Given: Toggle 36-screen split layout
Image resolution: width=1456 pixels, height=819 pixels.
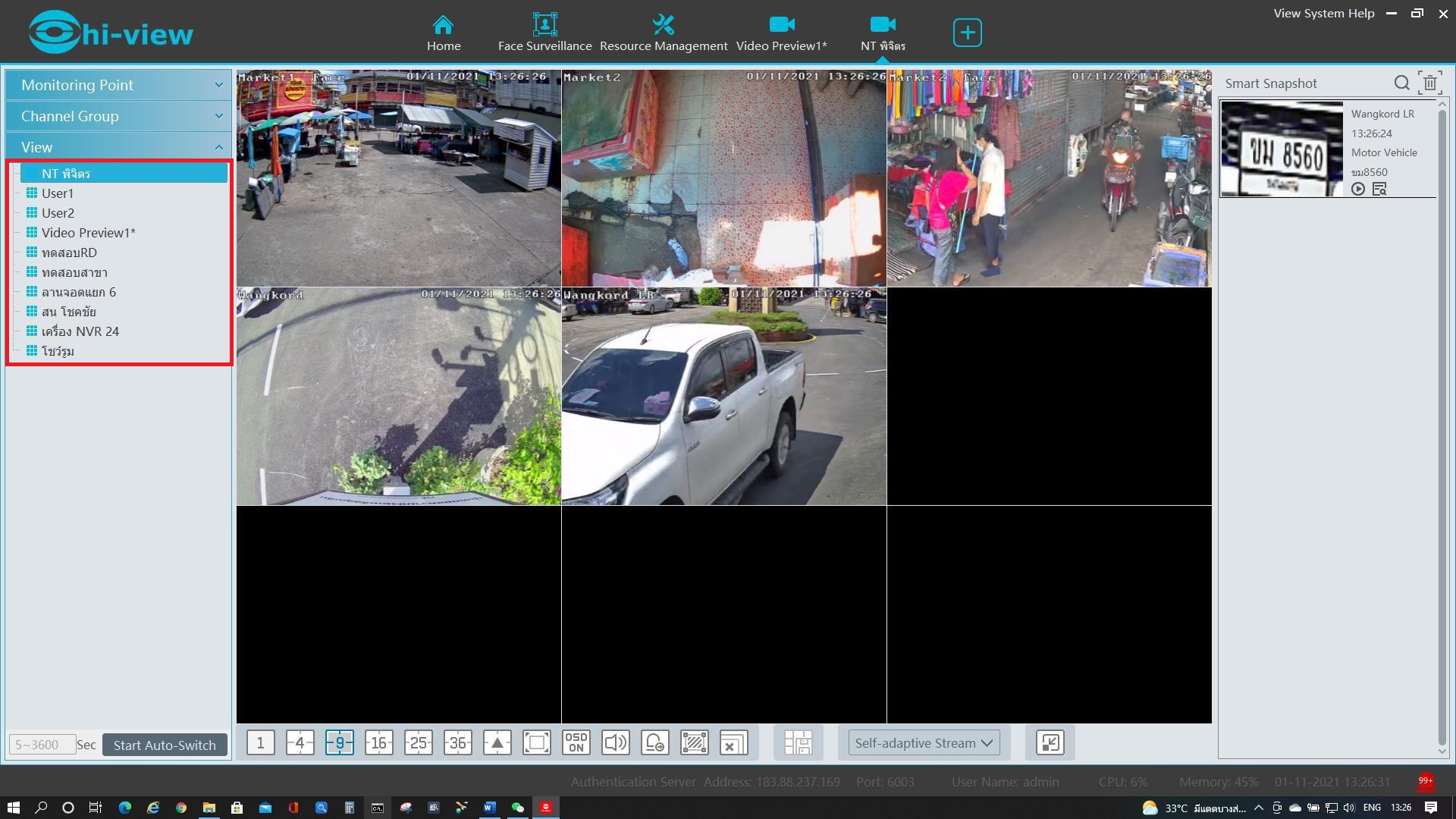Looking at the screenshot, I should (x=457, y=743).
